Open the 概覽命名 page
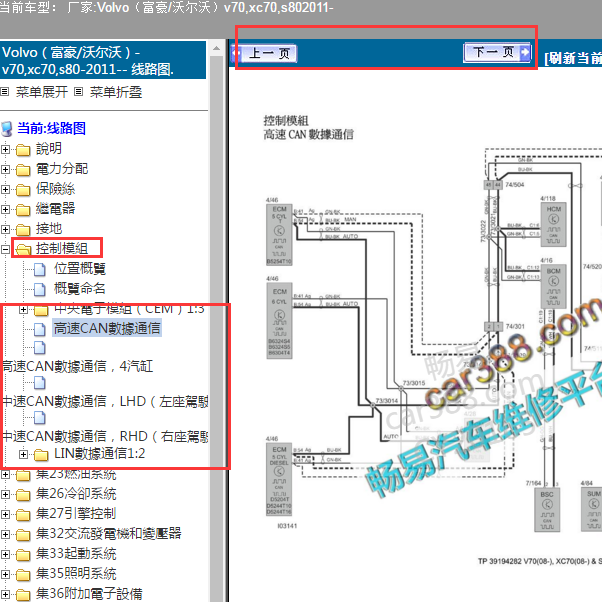 [x=79, y=289]
